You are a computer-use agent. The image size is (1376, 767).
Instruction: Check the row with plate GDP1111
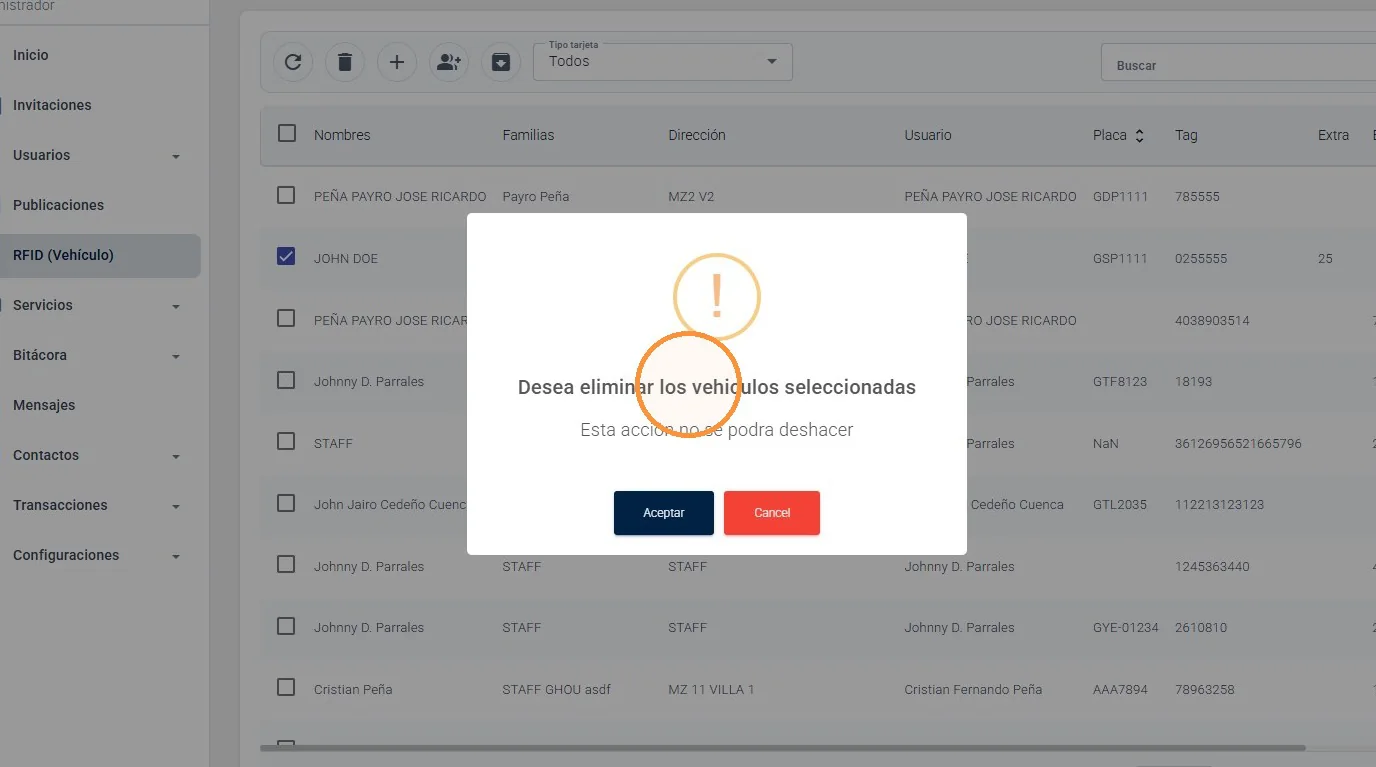(286, 195)
